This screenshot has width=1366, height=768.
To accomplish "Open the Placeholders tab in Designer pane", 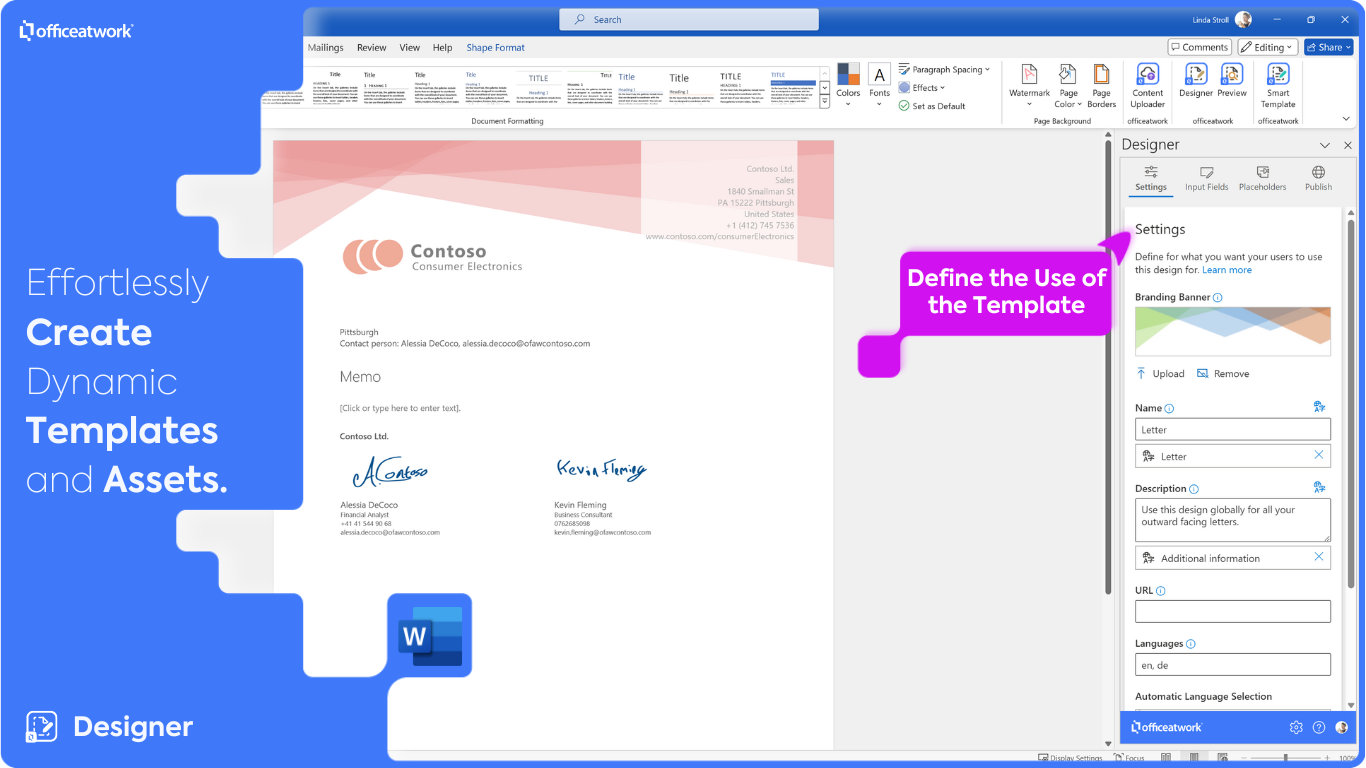I will [x=1263, y=178].
